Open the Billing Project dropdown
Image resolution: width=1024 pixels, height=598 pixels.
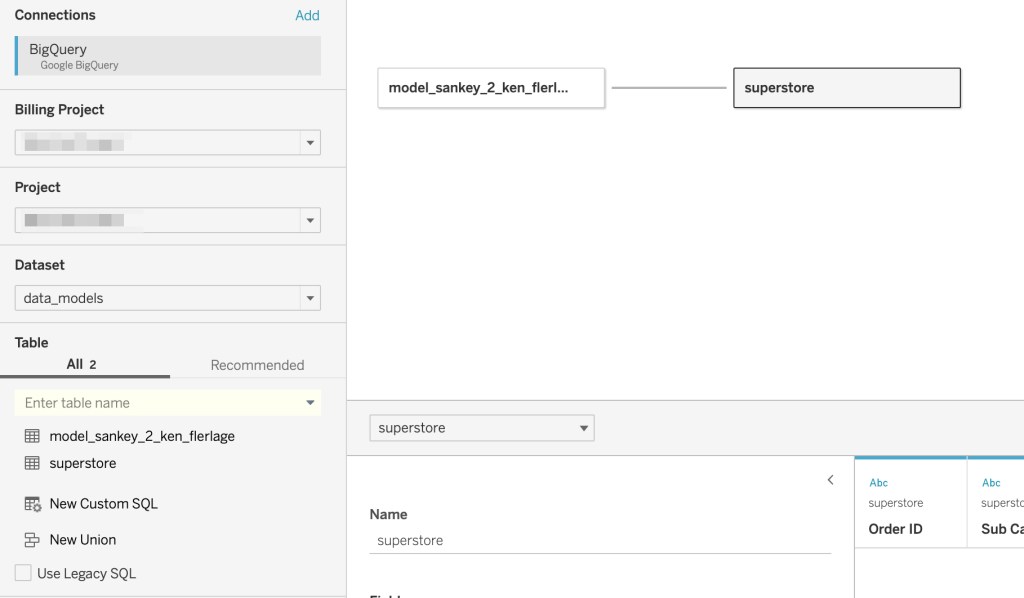coord(168,142)
